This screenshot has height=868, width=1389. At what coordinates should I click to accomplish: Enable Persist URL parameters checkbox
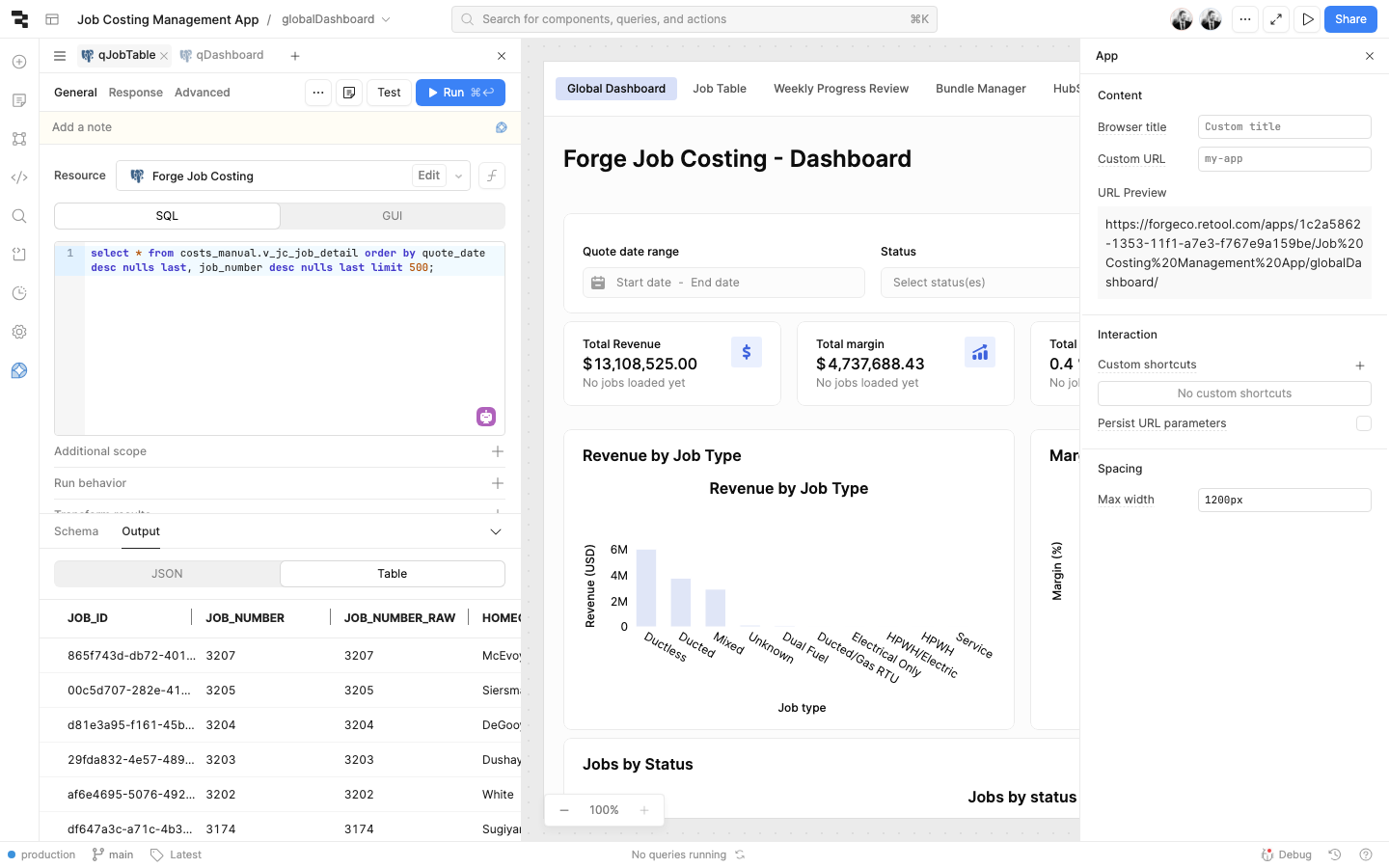coord(1363,423)
